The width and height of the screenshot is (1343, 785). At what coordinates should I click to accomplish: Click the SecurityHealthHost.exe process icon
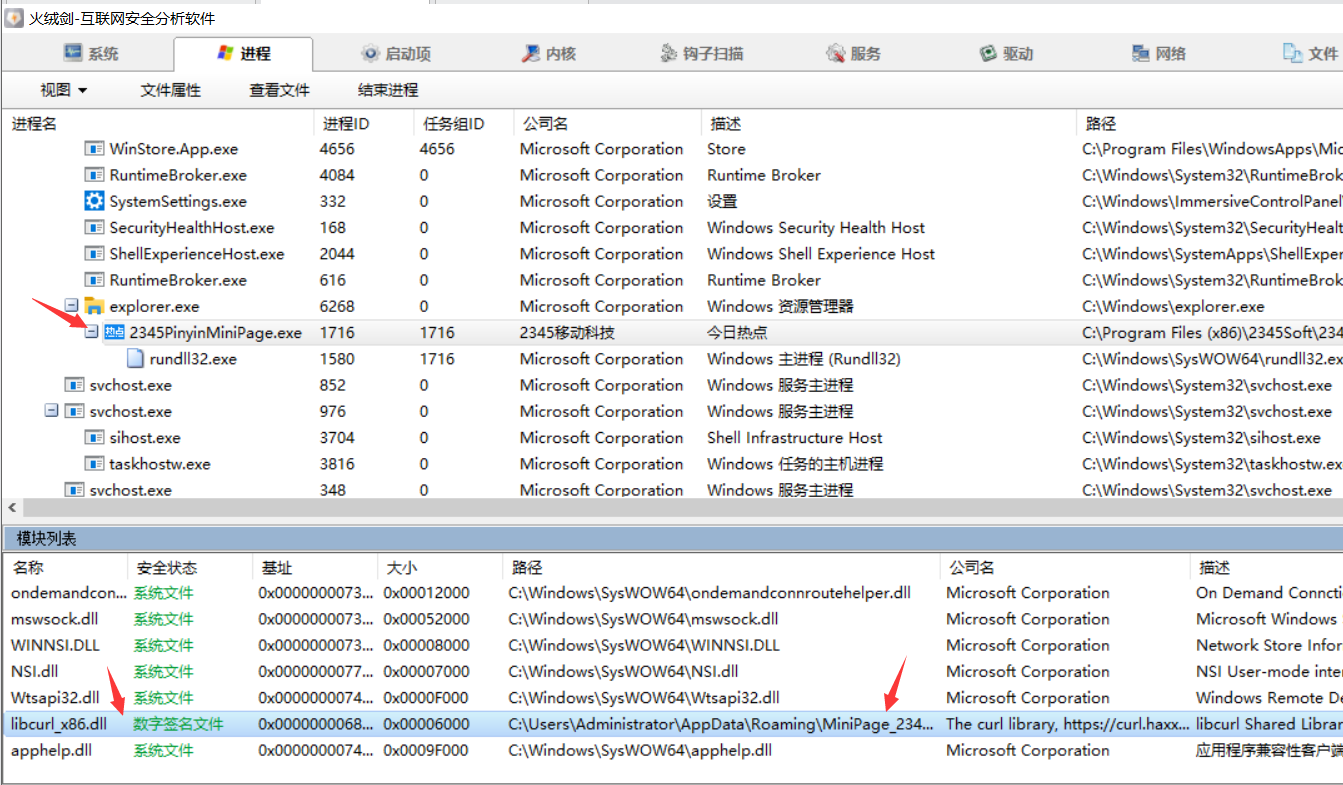coord(94,228)
